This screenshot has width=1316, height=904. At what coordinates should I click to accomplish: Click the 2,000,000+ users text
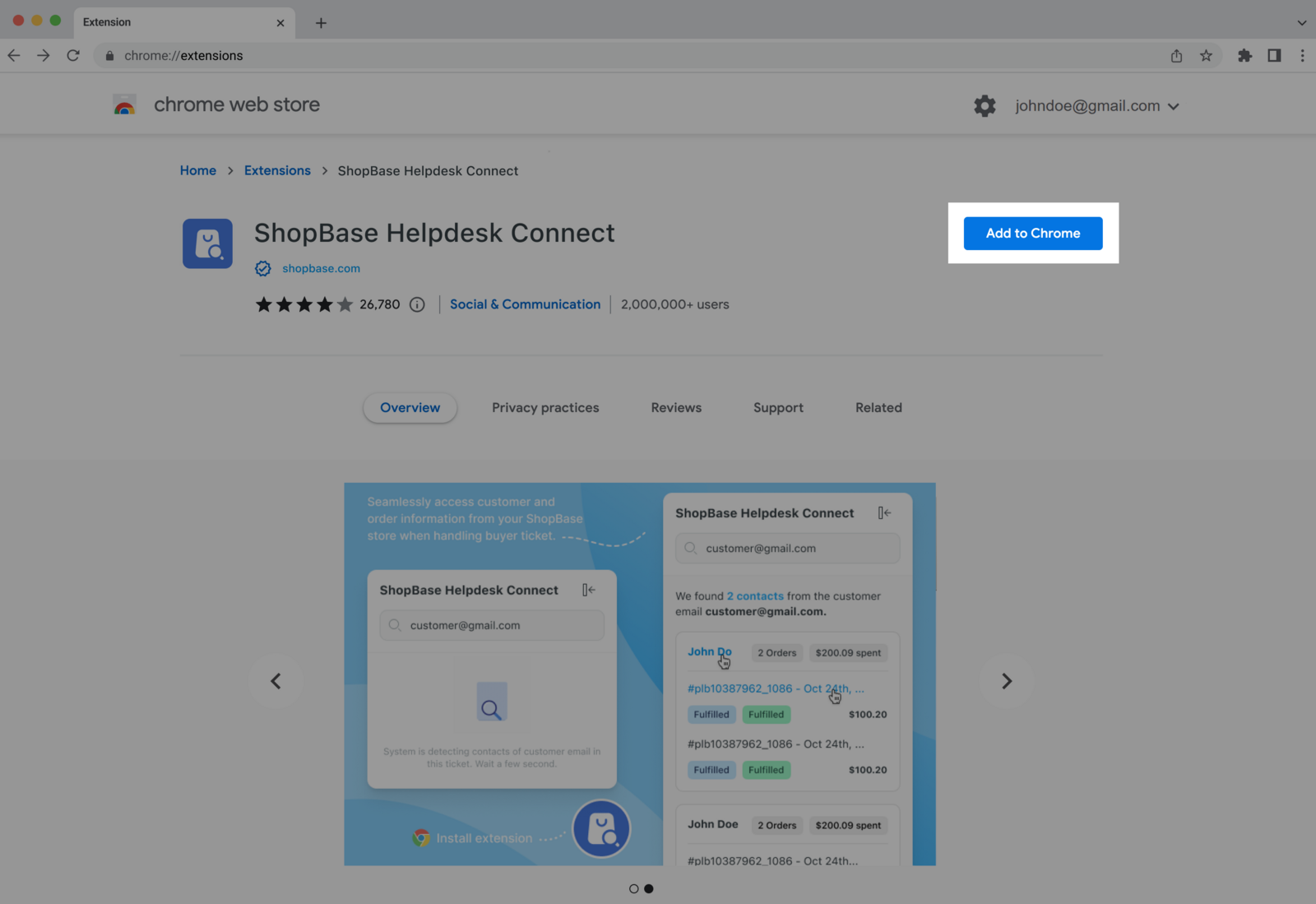tap(674, 304)
